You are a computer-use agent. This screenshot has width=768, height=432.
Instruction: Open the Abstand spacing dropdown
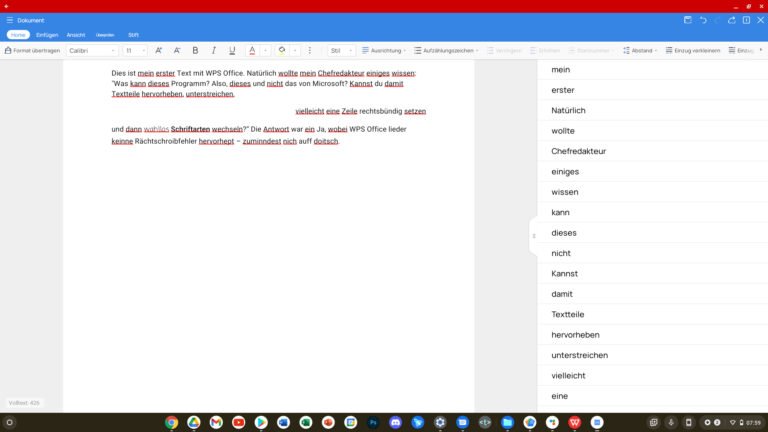coord(640,50)
